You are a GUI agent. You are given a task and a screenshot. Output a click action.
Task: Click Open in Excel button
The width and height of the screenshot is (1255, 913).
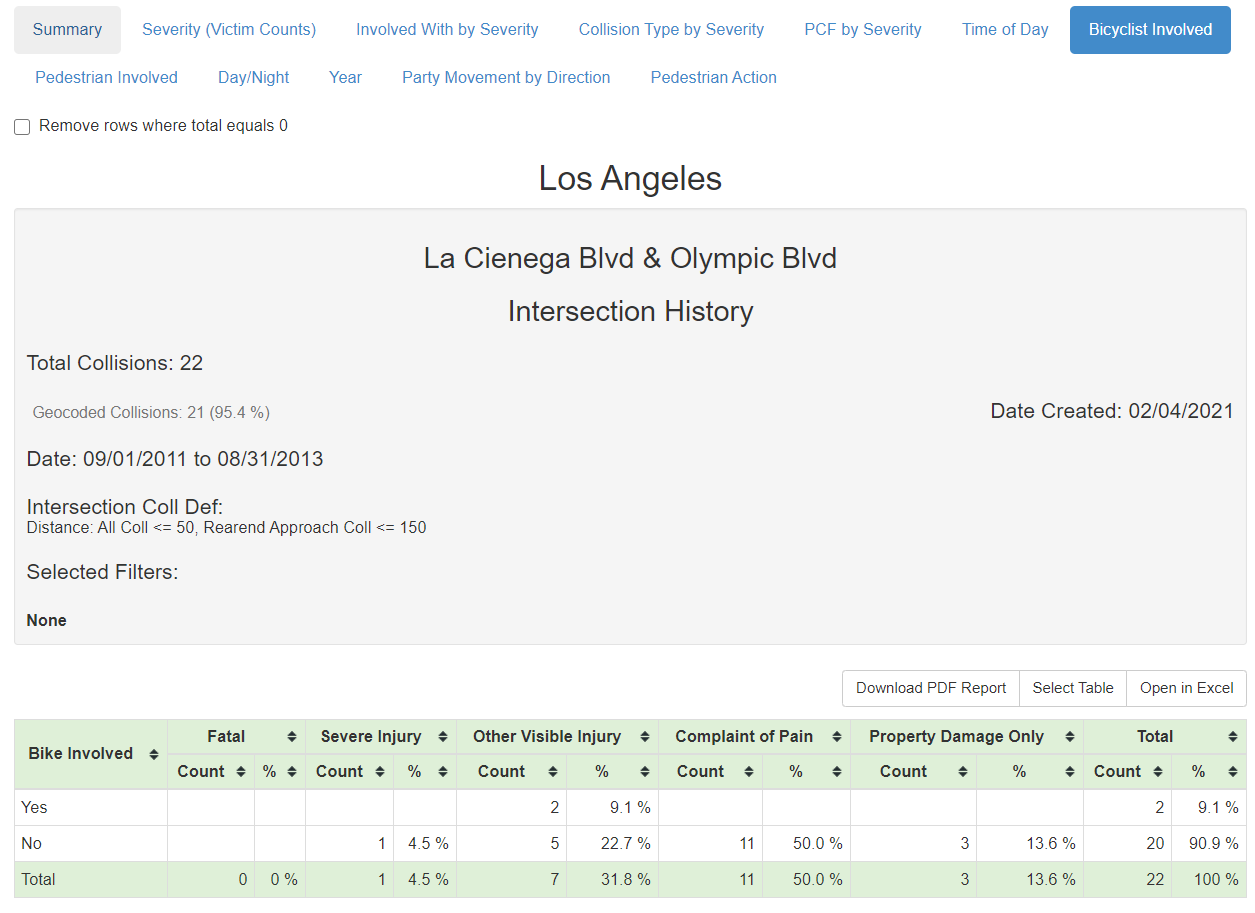coord(1186,688)
